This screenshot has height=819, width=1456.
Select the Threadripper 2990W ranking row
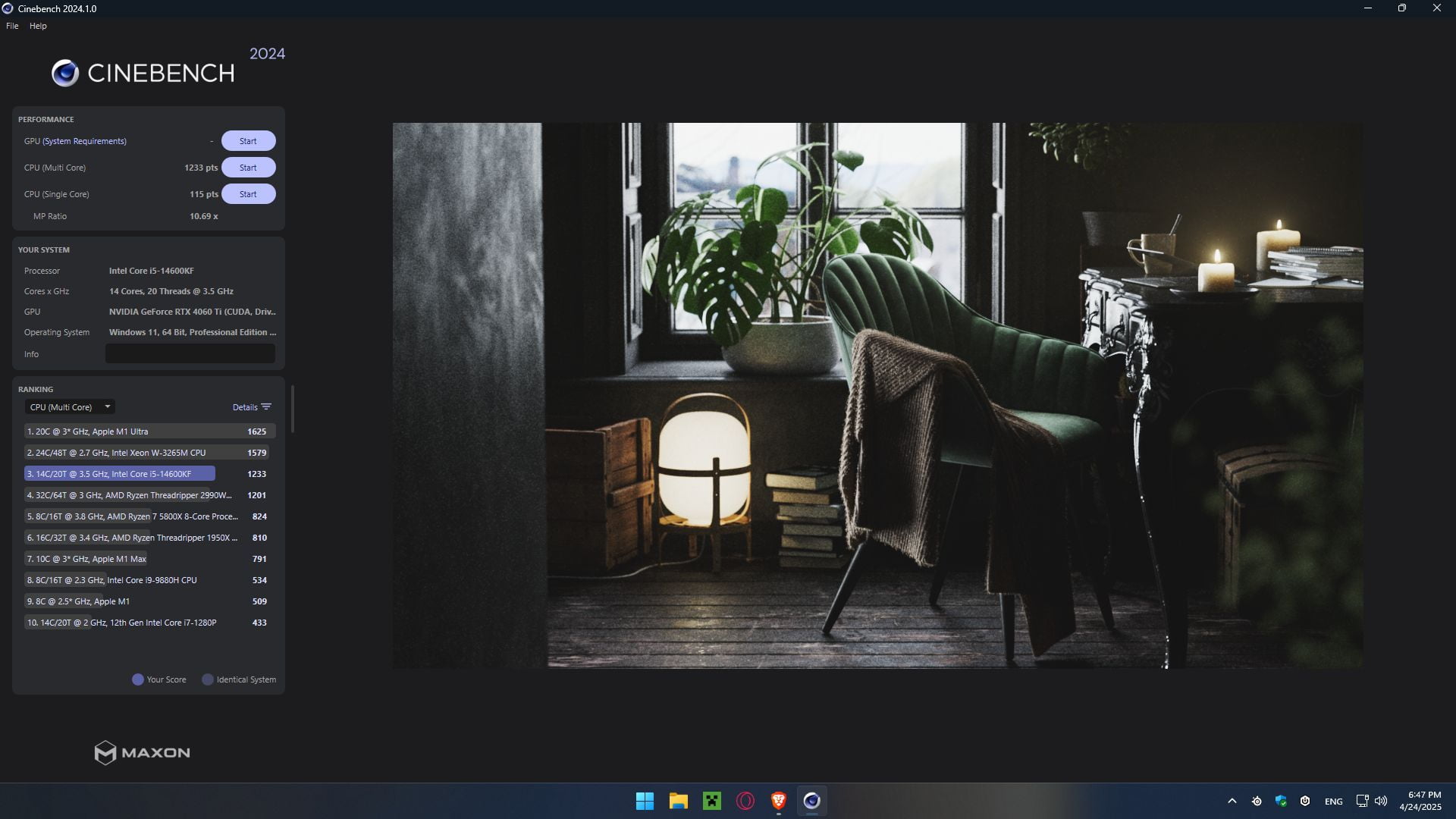(x=149, y=495)
